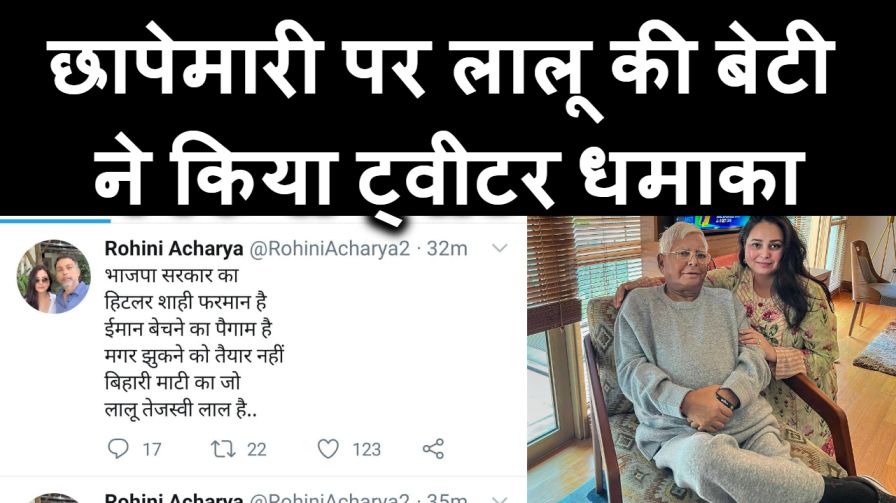Retweet the first tweet using retweet icon
This screenshot has height=503, width=896.
[223, 449]
